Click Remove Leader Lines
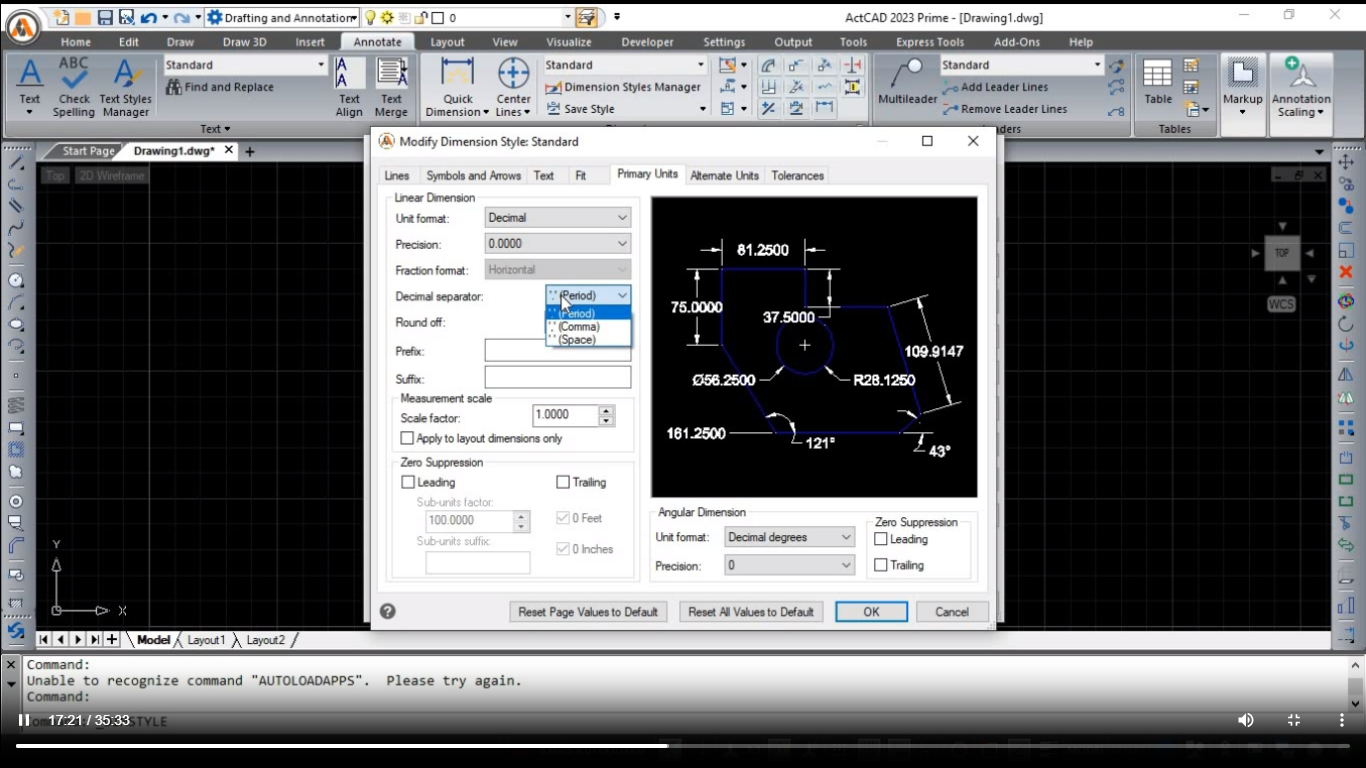Viewport: 1366px width, 768px height. [x=1004, y=109]
